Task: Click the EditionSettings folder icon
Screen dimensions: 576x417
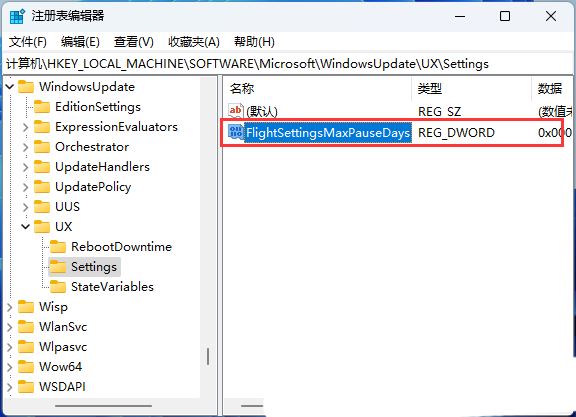Action: (42, 107)
